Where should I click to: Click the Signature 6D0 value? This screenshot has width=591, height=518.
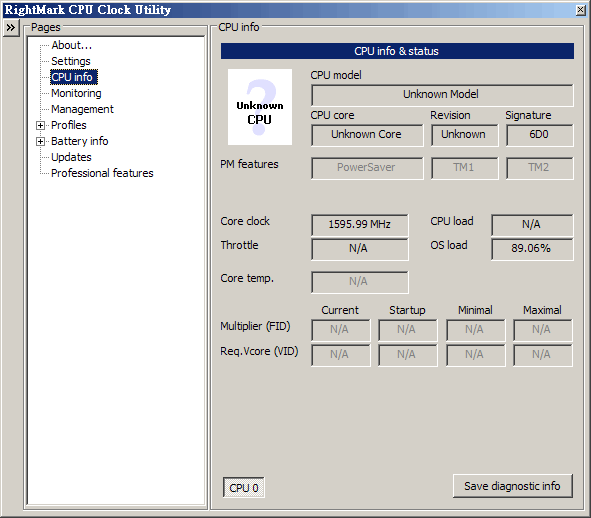tap(539, 135)
